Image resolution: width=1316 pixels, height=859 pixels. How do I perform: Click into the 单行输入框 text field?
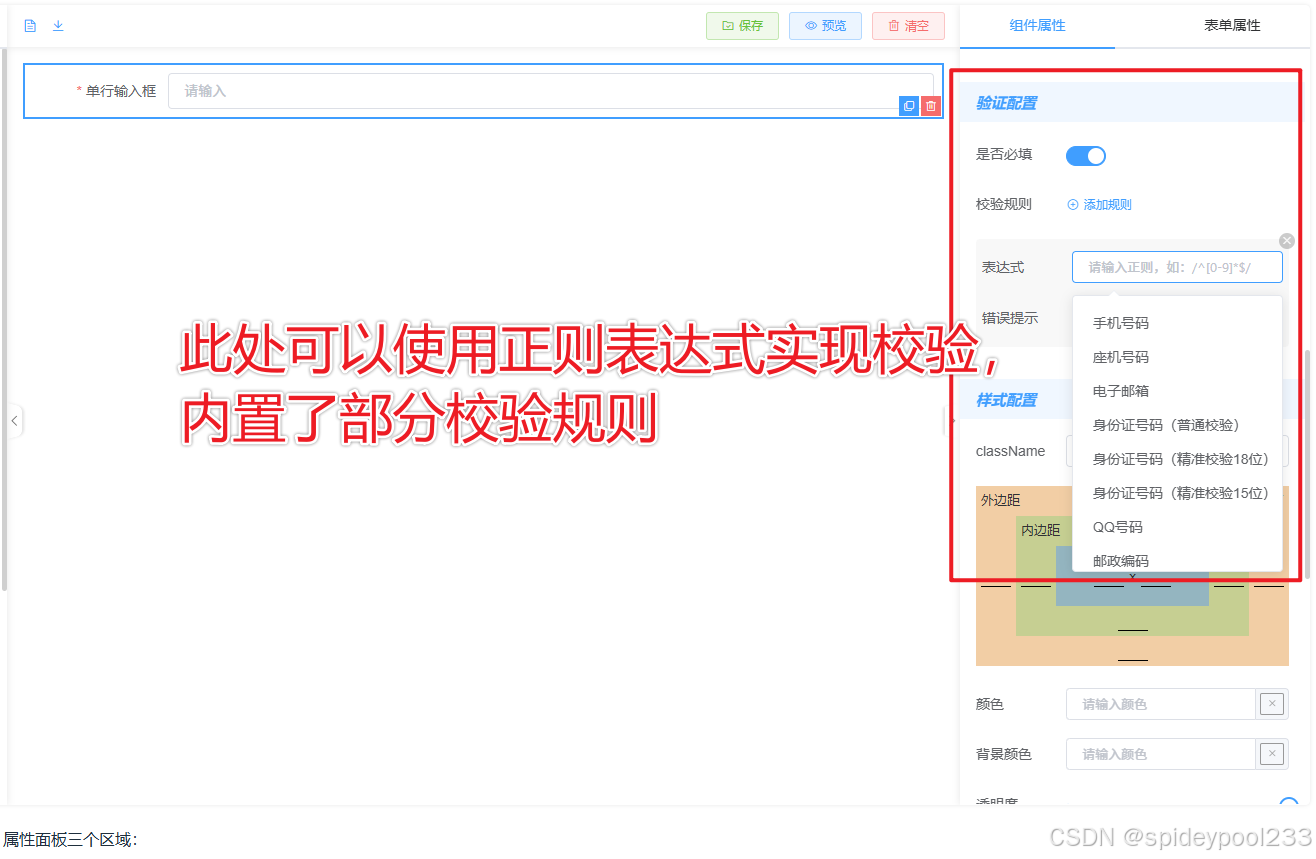(550, 91)
